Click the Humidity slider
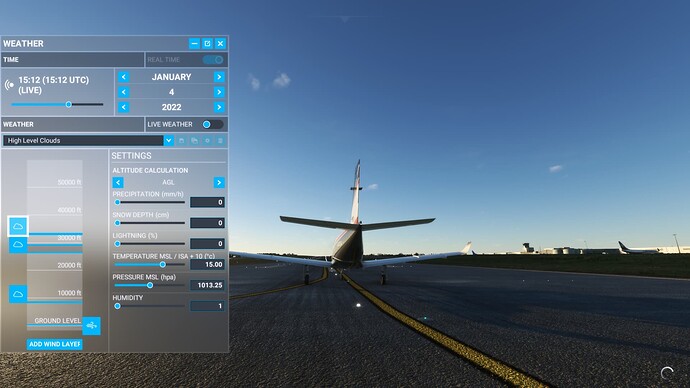 [150, 306]
